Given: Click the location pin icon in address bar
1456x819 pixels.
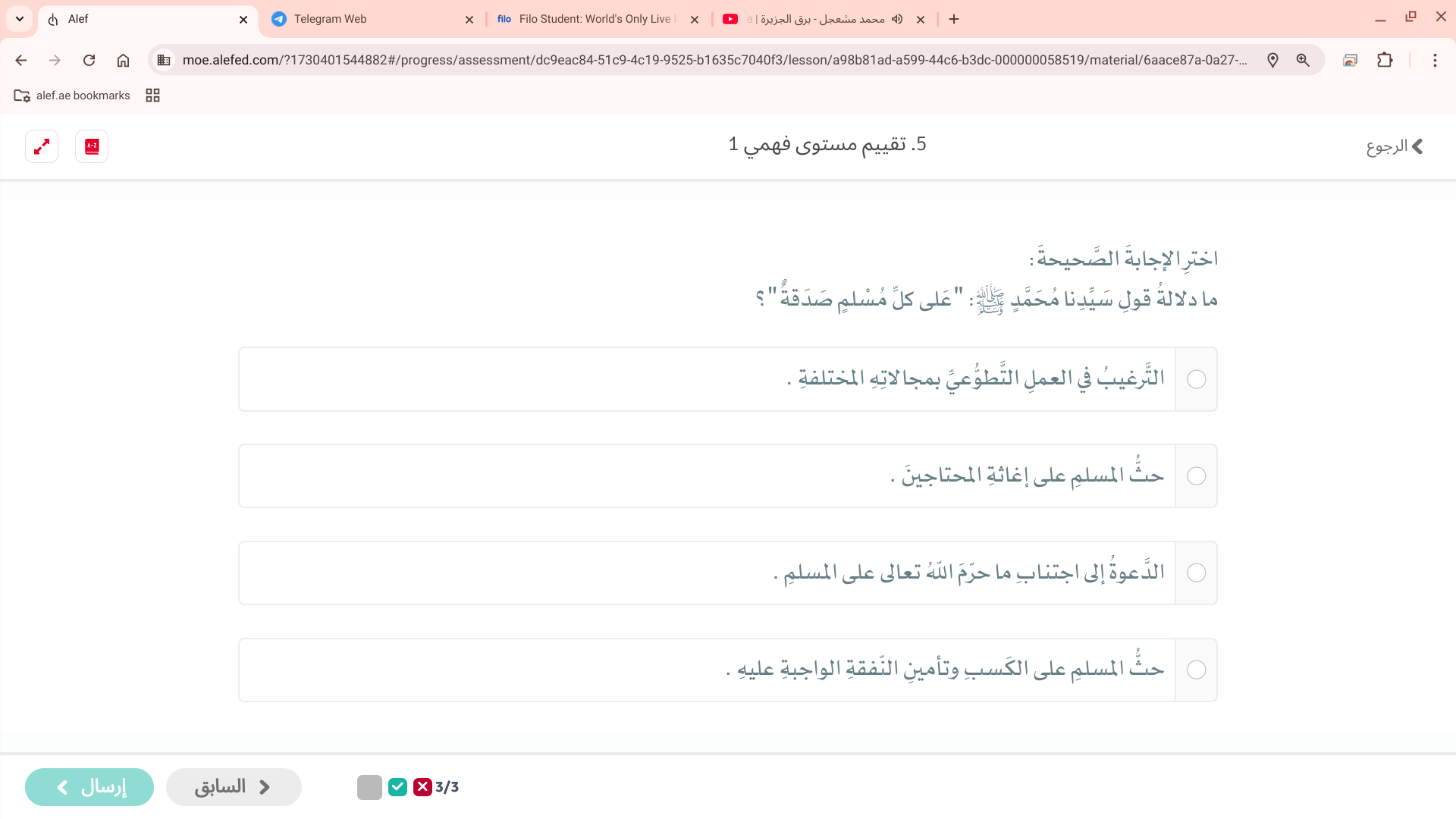Looking at the screenshot, I should click(x=1272, y=60).
